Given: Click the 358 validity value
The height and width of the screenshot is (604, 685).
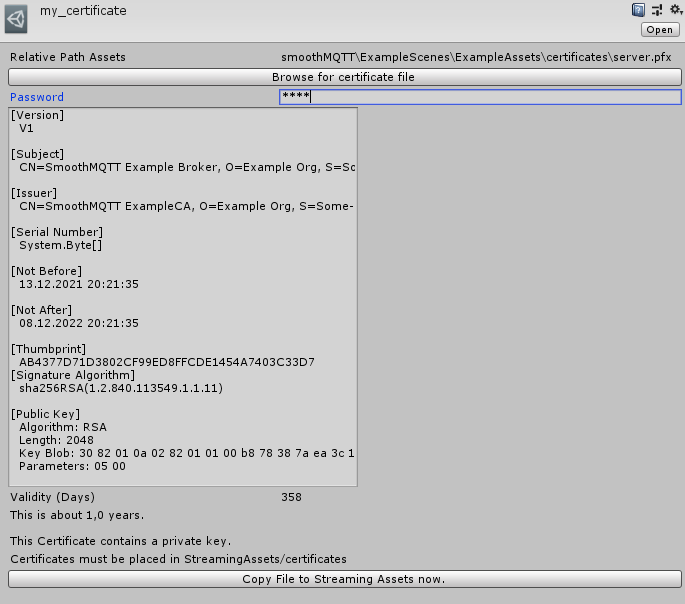Looking at the screenshot, I should (291, 497).
